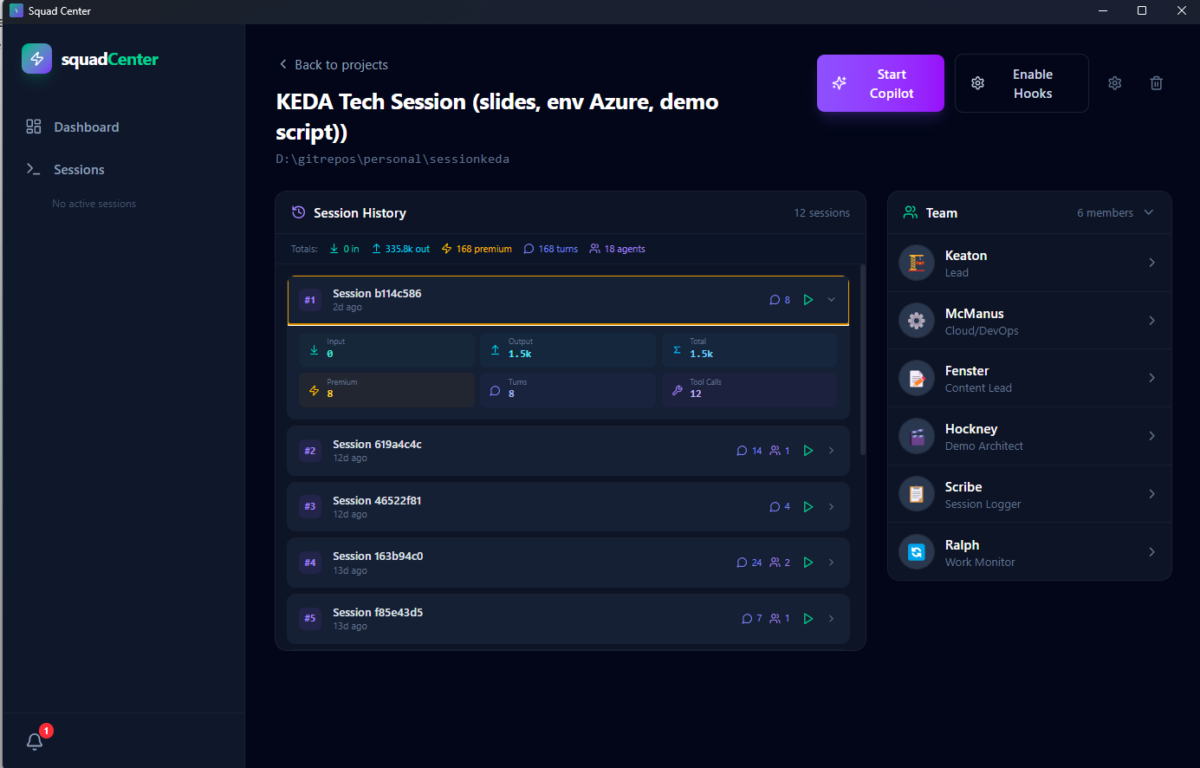1200x768 pixels.
Task: Click the session history vertical scrollbar
Action: [x=862, y=360]
